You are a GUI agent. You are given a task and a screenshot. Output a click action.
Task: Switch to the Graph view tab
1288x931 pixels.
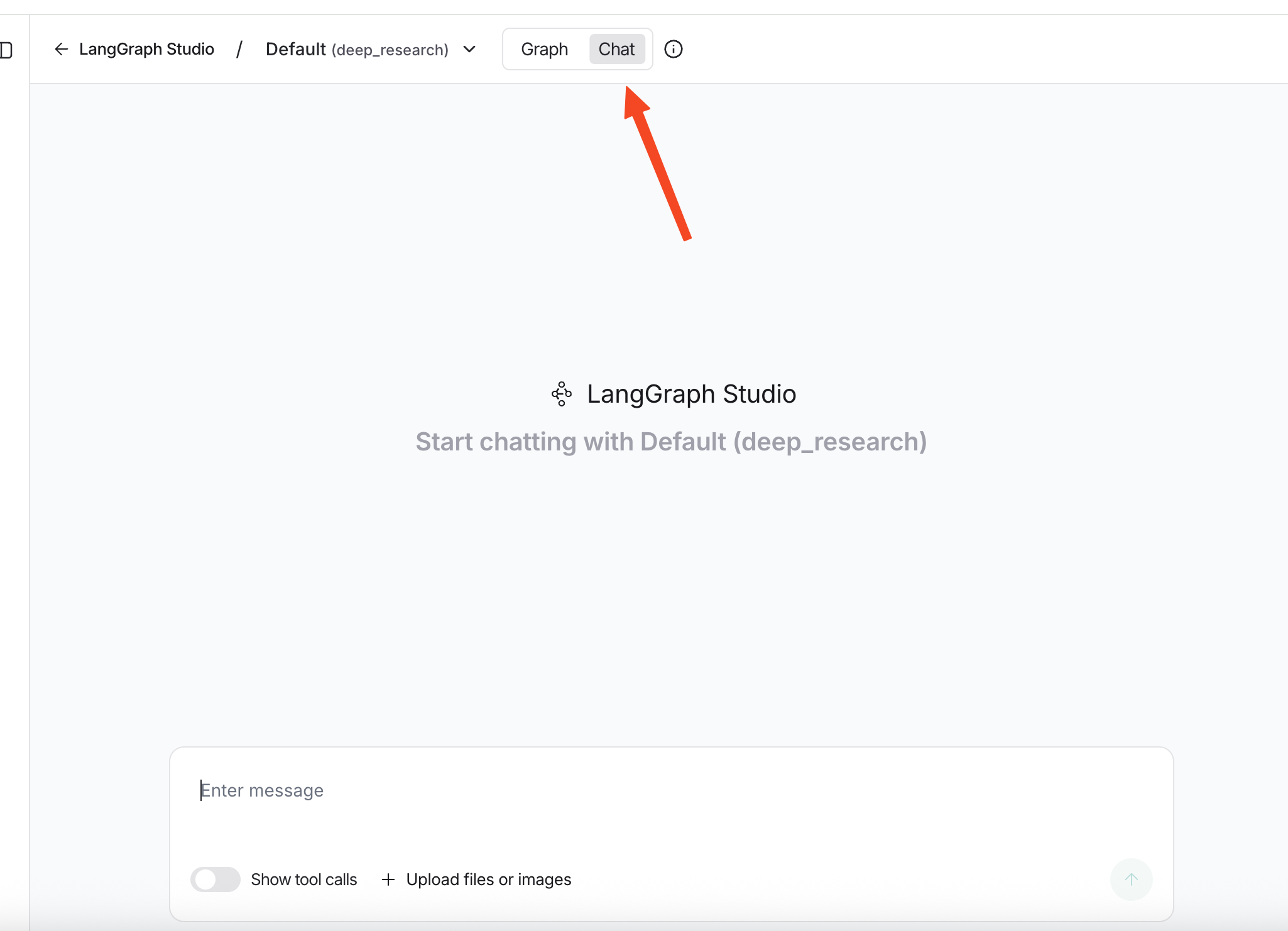click(x=544, y=49)
